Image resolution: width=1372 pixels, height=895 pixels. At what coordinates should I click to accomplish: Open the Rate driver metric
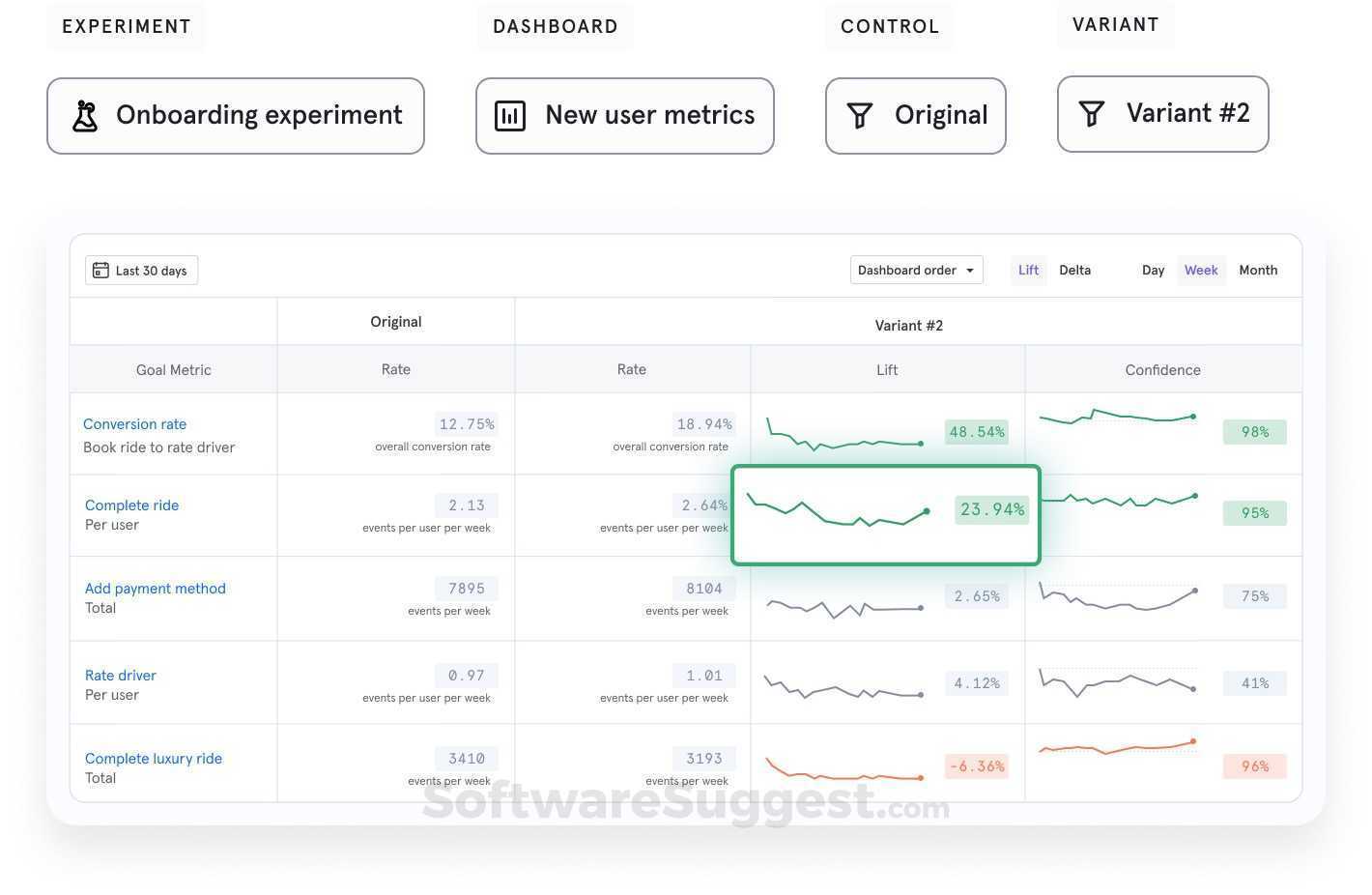pos(120,675)
